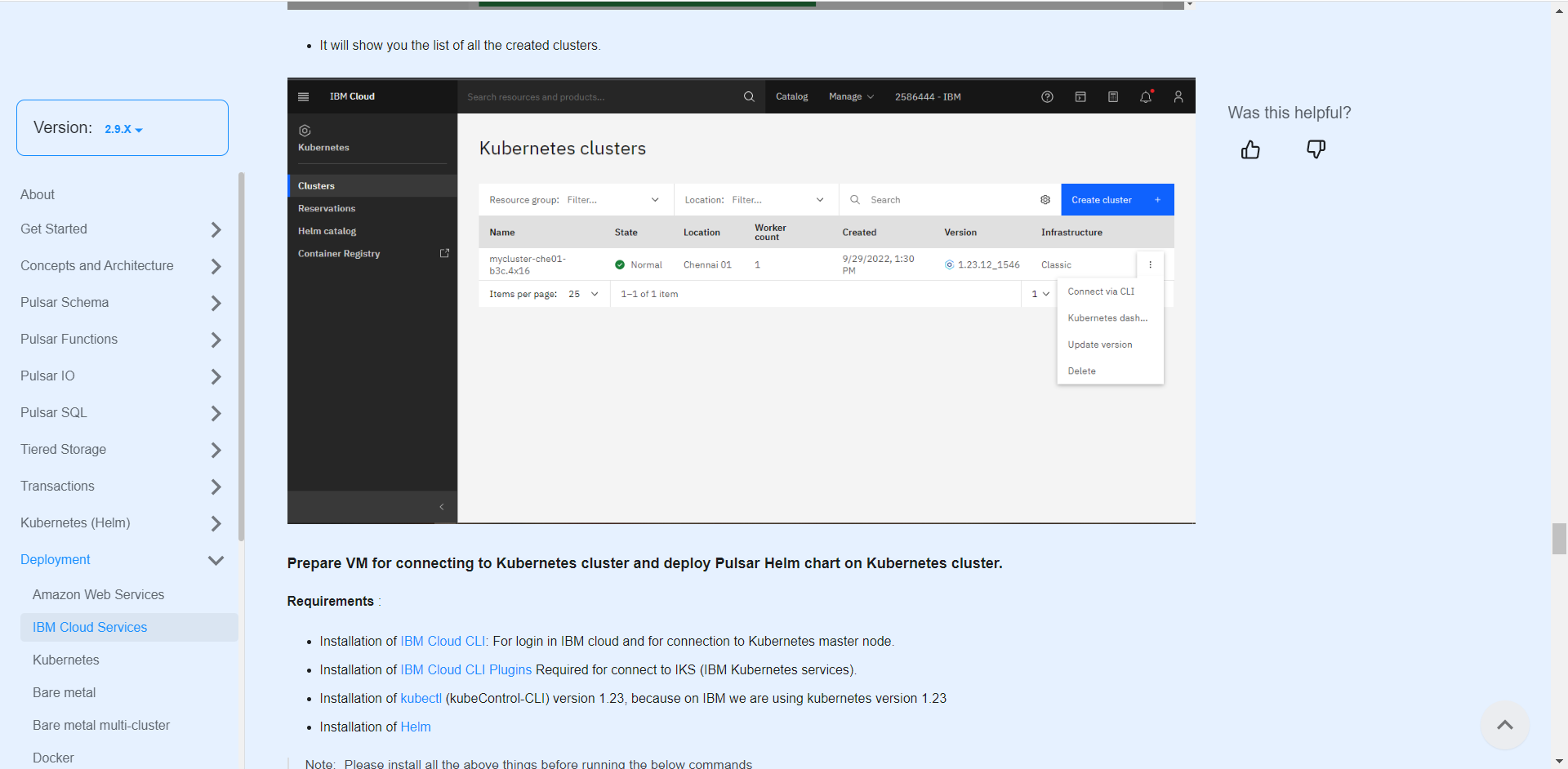The height and width of the screenshot is (769, 1568).
Task: Click the IBM Cloud help question icon
Action: pyautogui.click(x=1047, y=96)
